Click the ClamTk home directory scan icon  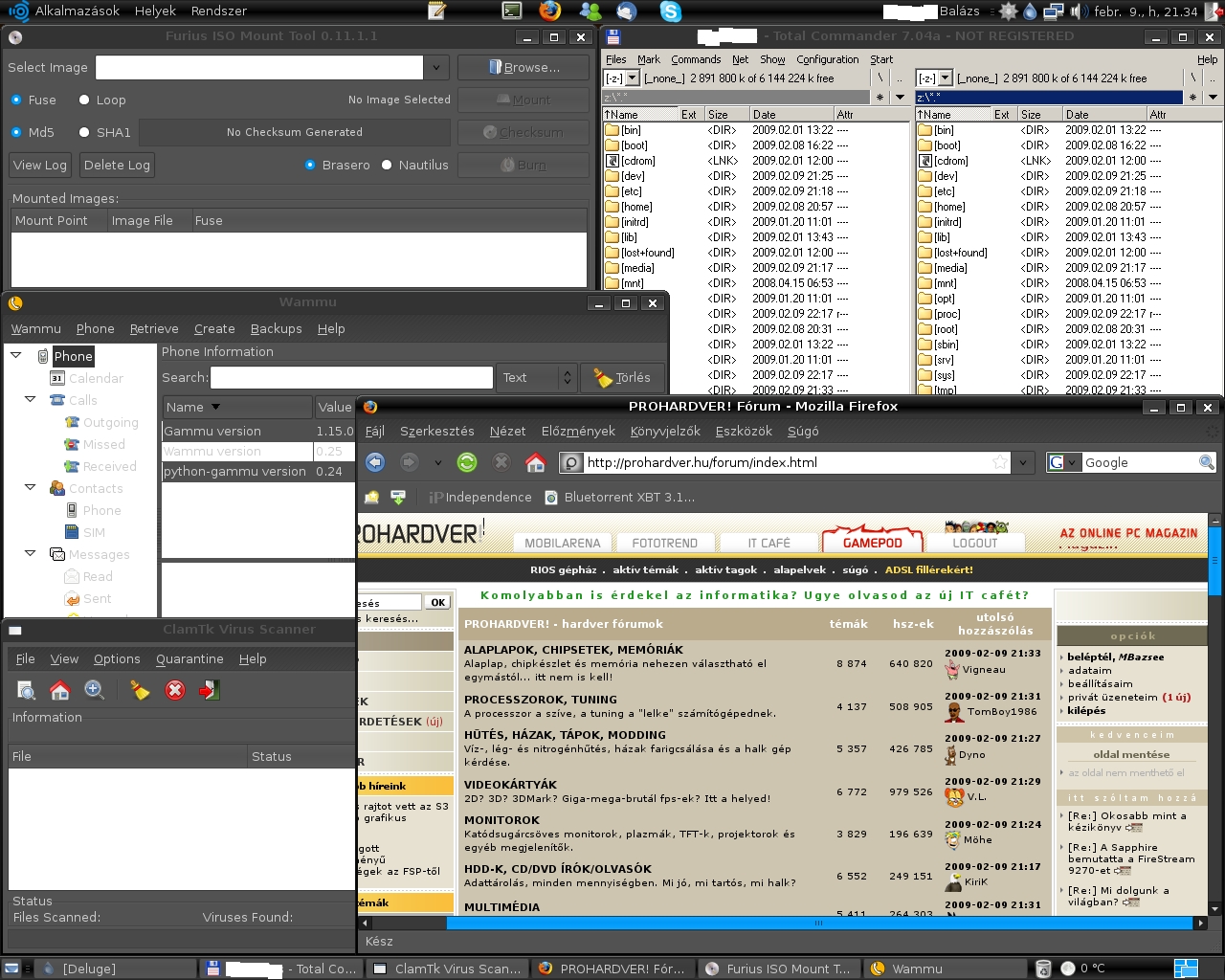(59, 690)
